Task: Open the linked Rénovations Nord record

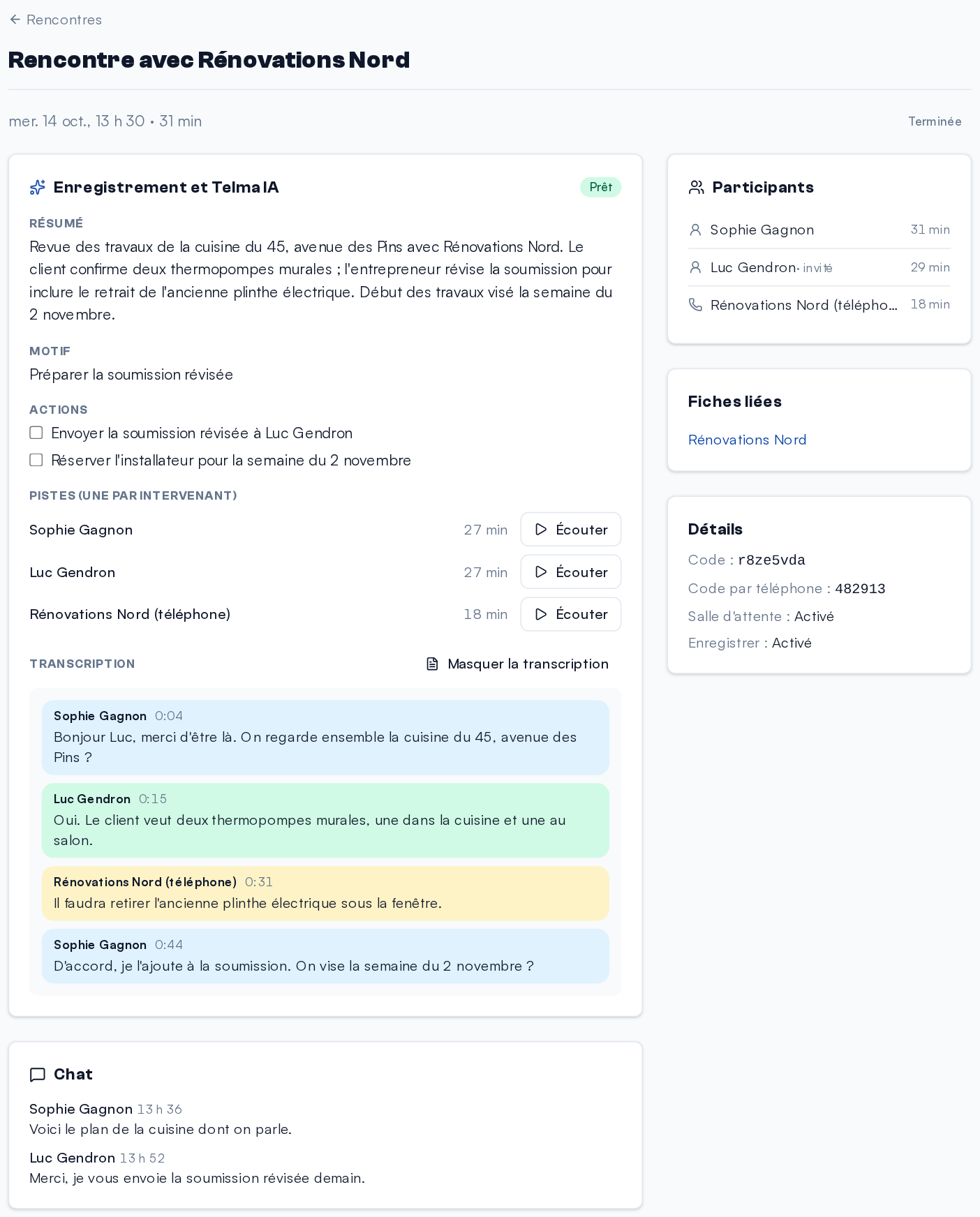Action: point(747,440)
